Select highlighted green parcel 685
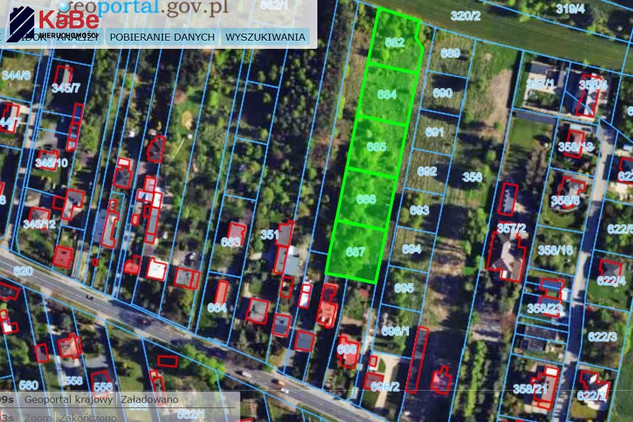The height and width of the screenshot is (422, 633). click(377, 147)
